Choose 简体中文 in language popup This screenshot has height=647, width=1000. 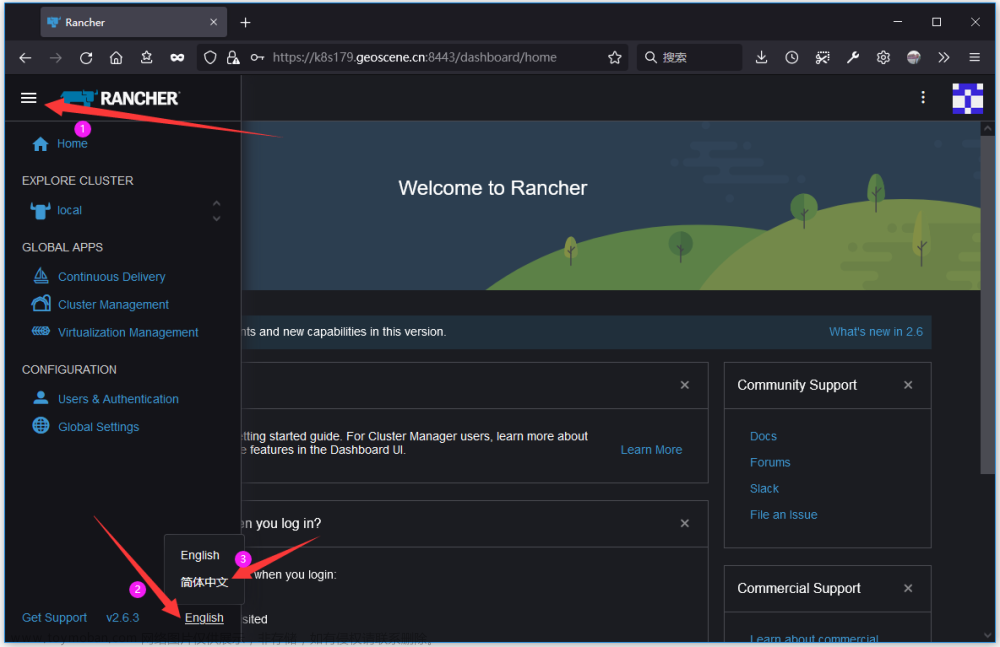(x=204, y=582)
